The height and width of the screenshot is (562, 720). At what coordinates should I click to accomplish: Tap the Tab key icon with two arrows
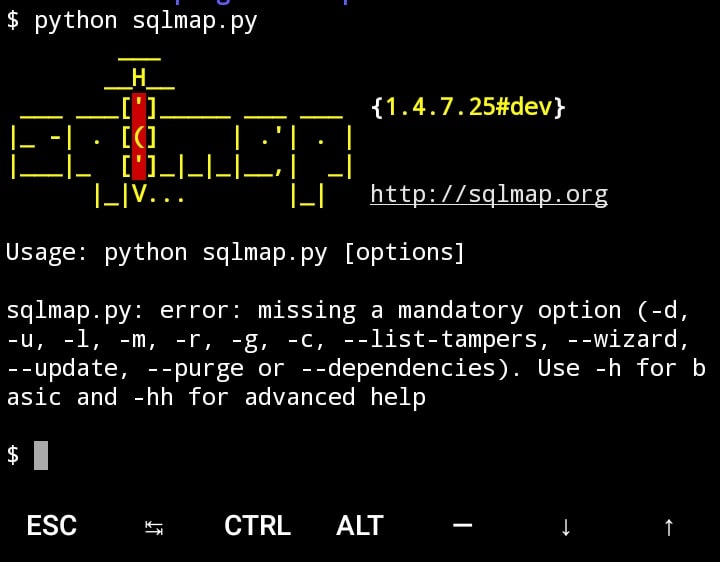coord(154,528)
